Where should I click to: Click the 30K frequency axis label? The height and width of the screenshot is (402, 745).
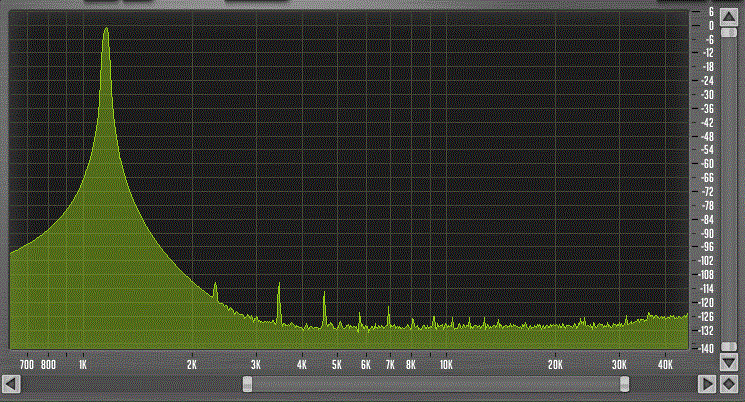619,365
